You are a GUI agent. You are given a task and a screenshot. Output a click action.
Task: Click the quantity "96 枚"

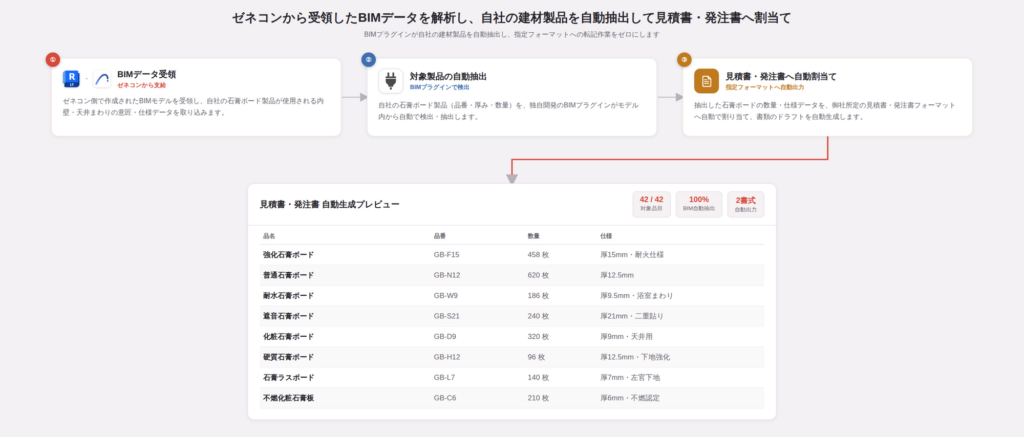536,357
